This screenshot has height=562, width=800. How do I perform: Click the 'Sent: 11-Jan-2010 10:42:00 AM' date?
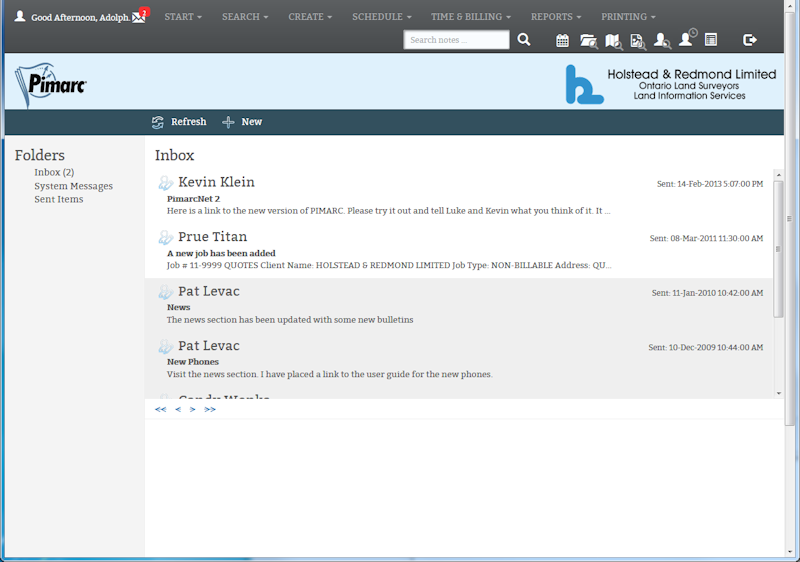[x=707, y=293]
